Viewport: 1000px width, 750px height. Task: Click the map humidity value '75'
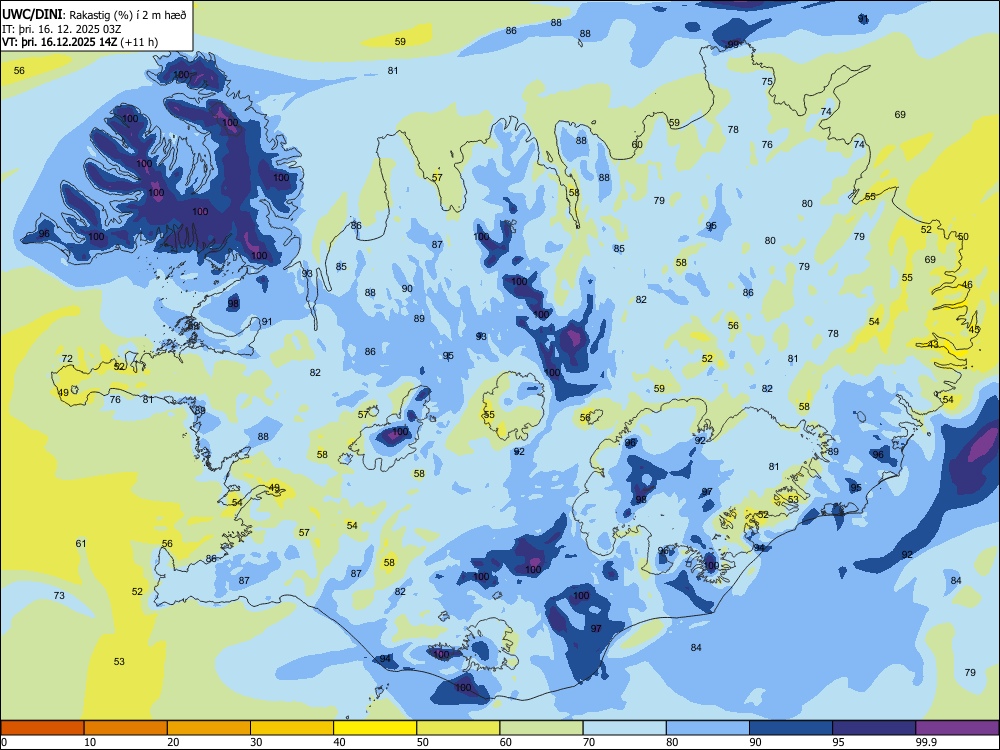pyautogui.click(x=767, y=82)
